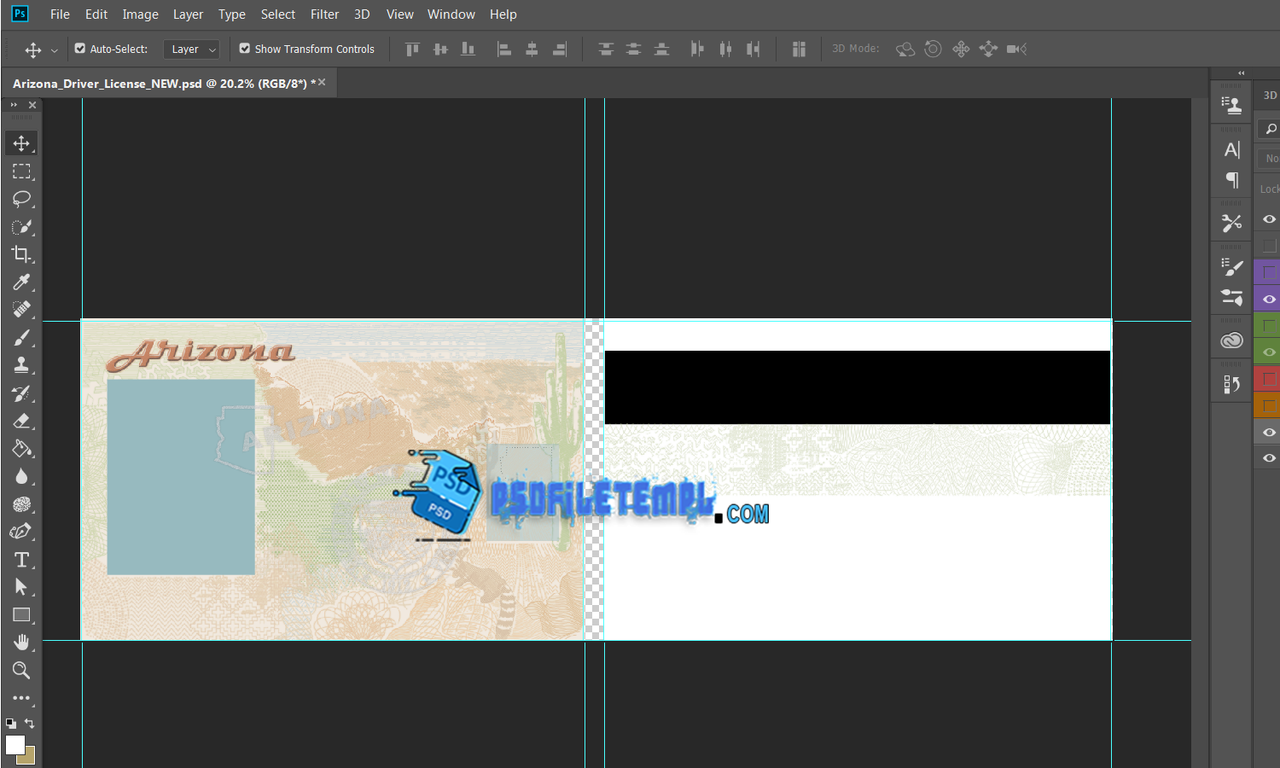Select the Rectangular Marquee tool

[x=21, y=171]
